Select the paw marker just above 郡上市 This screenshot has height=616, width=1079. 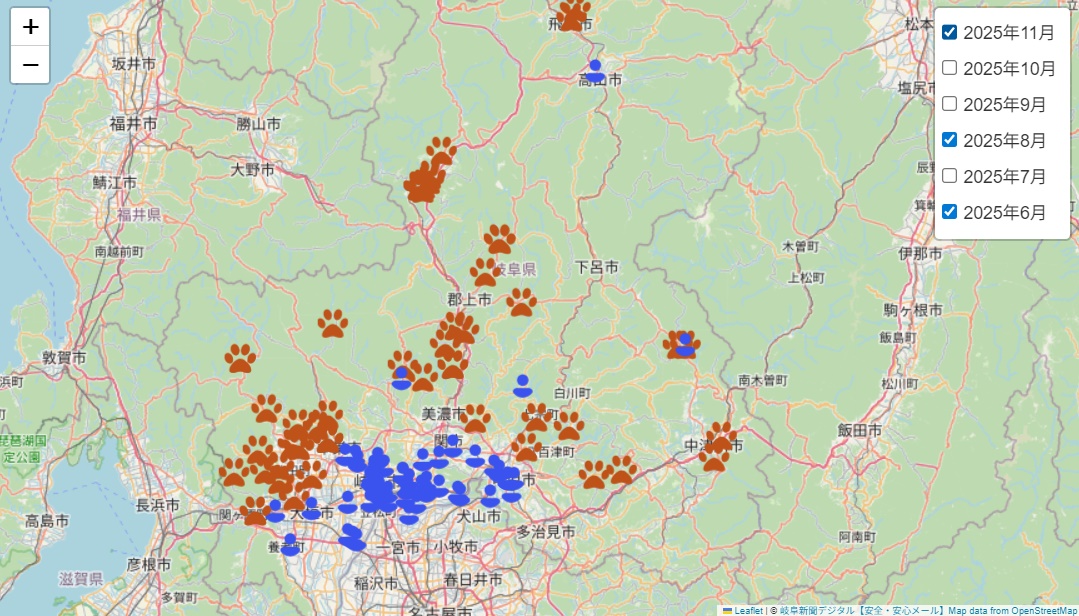[485, 272]
